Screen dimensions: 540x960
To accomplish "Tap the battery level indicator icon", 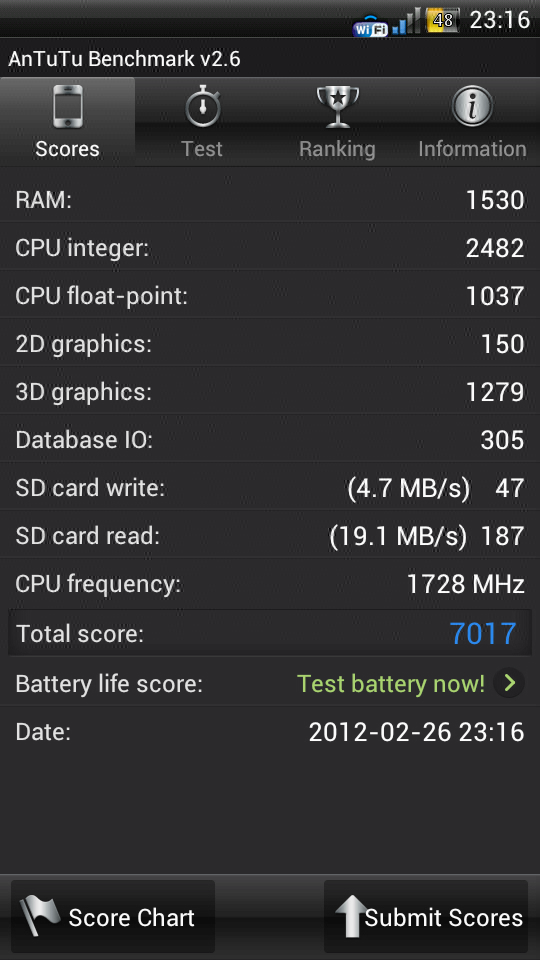I will (443, 21).
